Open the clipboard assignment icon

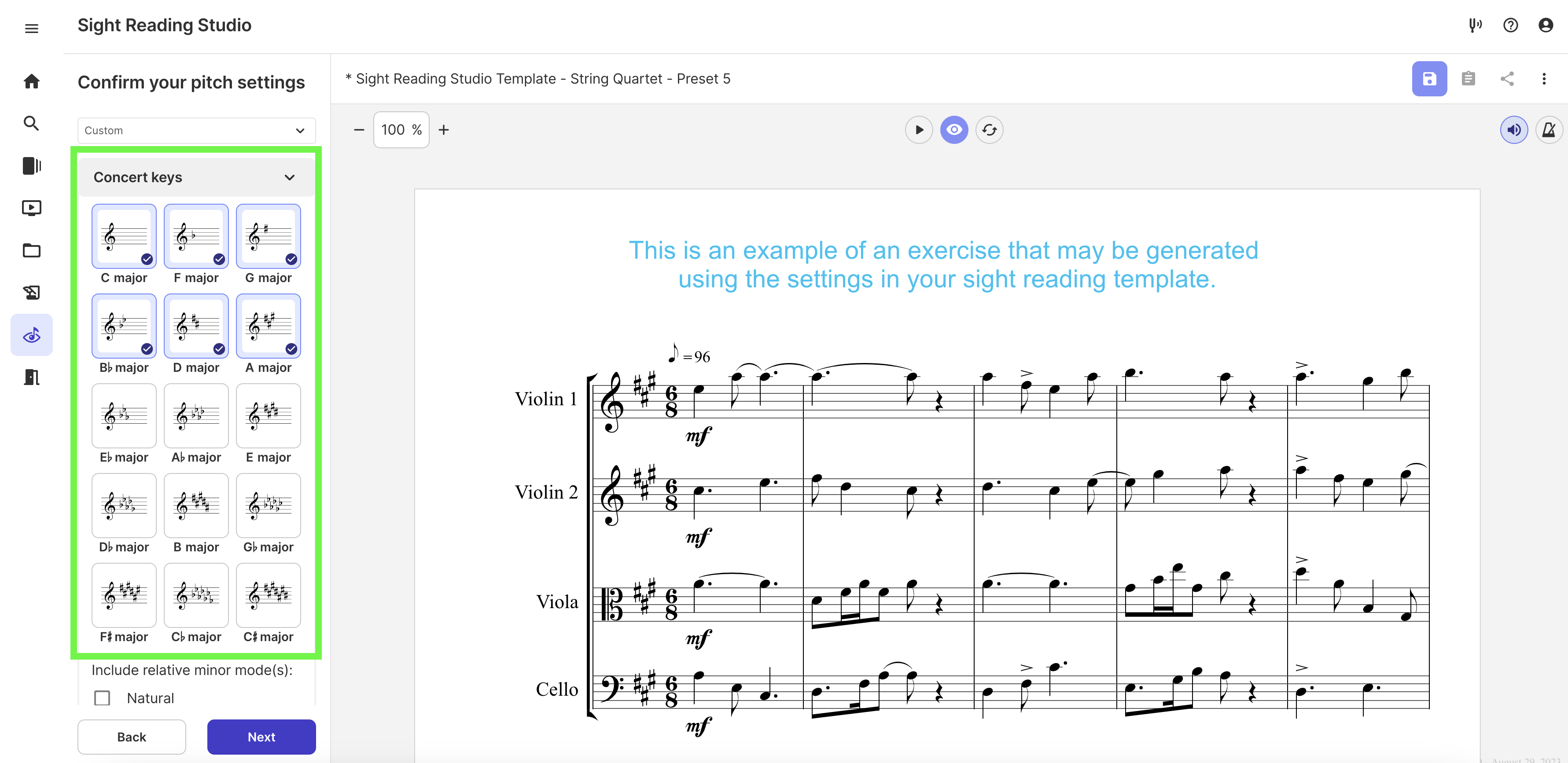click(x=1468, y=78)
